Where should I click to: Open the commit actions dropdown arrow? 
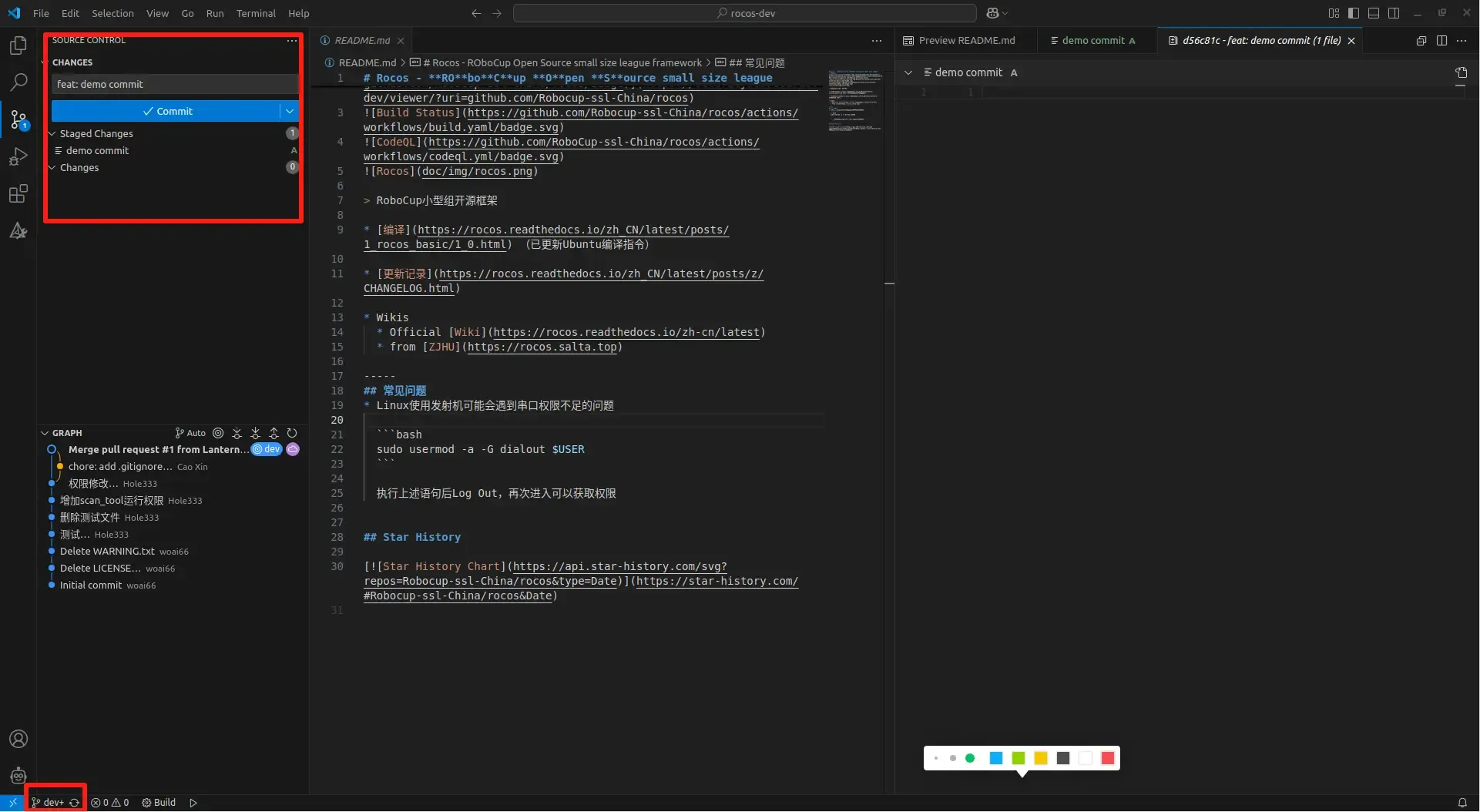(x=290, y=111)
